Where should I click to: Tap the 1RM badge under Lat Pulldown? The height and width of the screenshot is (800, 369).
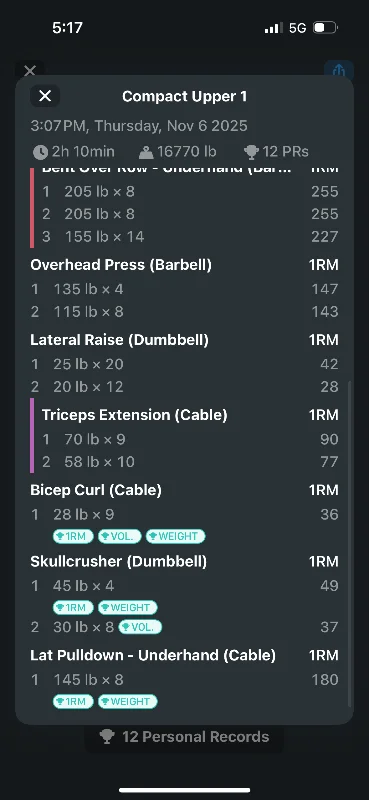pyautogui.click(x=73, y=702)
